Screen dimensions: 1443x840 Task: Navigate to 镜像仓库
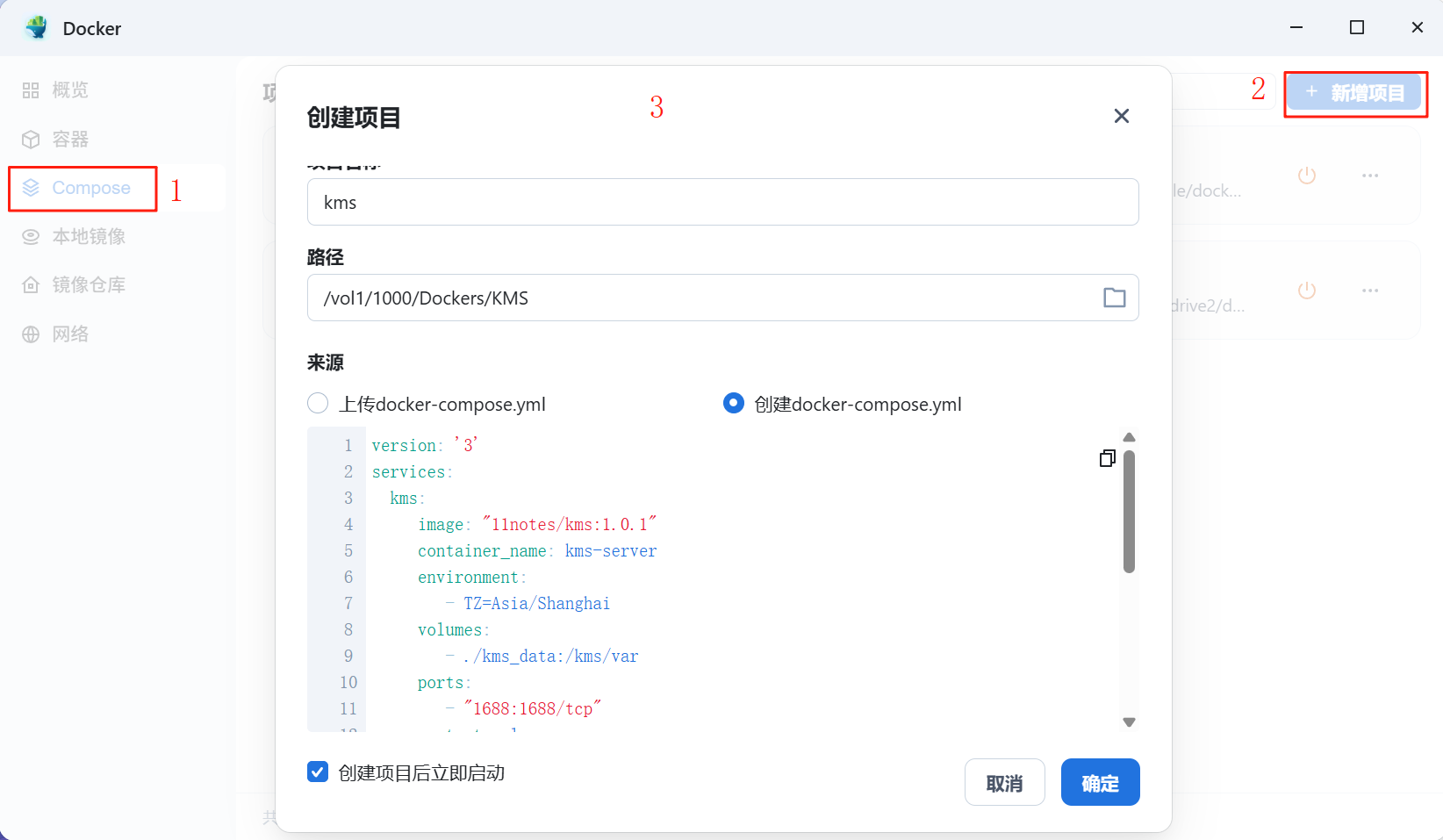[x=74, y=284]
